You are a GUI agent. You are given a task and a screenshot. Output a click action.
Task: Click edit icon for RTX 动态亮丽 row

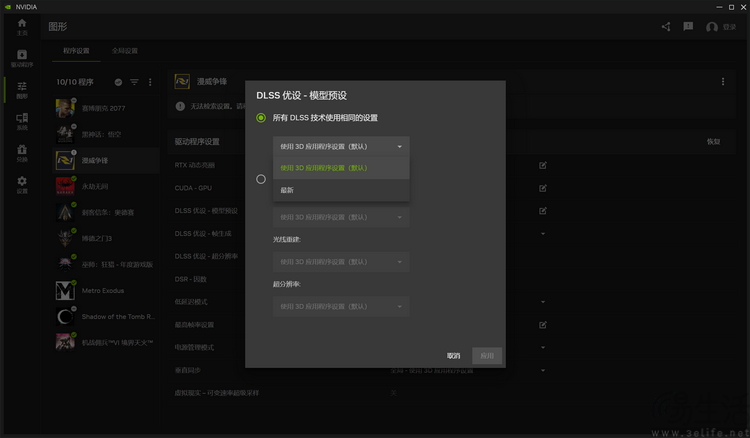[x=543, y=165]
